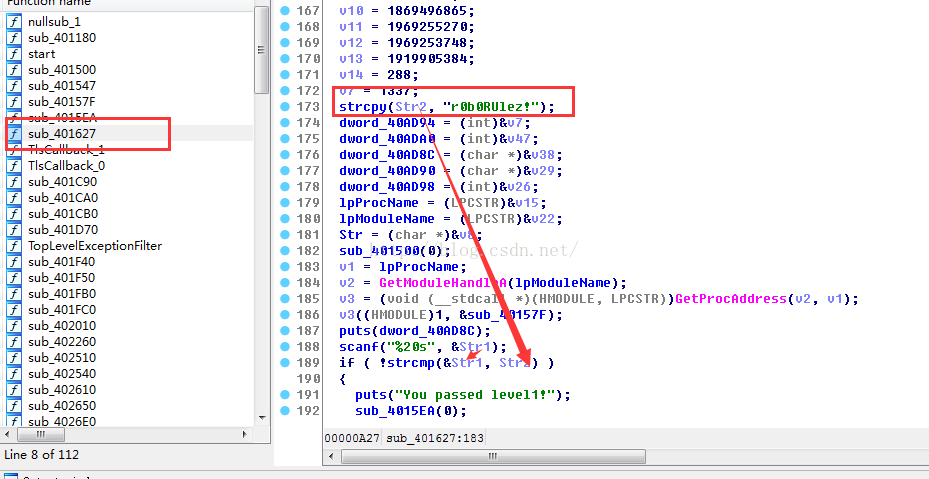Toggle breakpoint dot on line 179

(285, 203)
